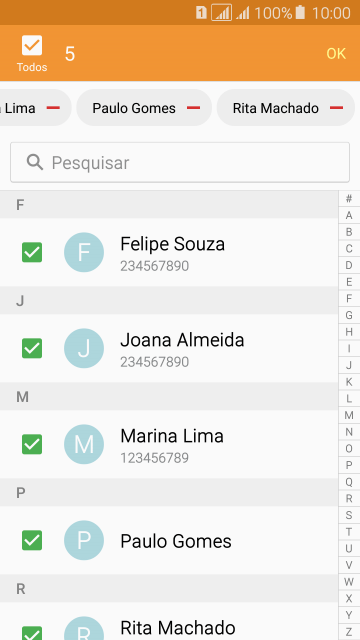Tap Joana Almeida's J avatar circle
The image size is (360, 640).
click(x=84, y=348)
